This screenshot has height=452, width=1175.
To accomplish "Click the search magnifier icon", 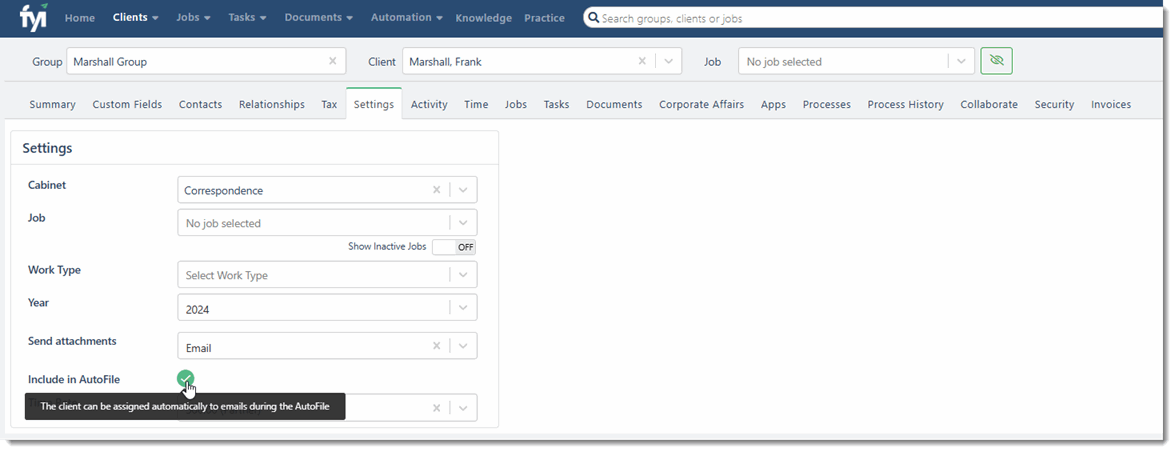I will coord(593,17).
